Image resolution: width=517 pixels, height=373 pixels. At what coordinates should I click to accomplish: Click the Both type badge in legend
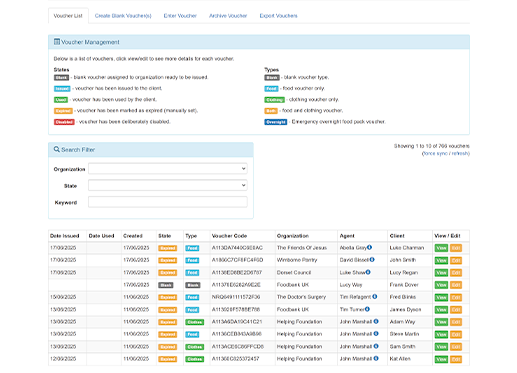(271, 111)
